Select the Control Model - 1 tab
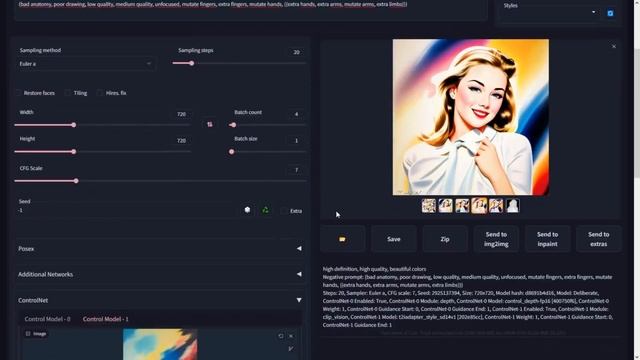The width and height of the screenshot is (640, 360). pyautogui.click(x=105, y=319)
